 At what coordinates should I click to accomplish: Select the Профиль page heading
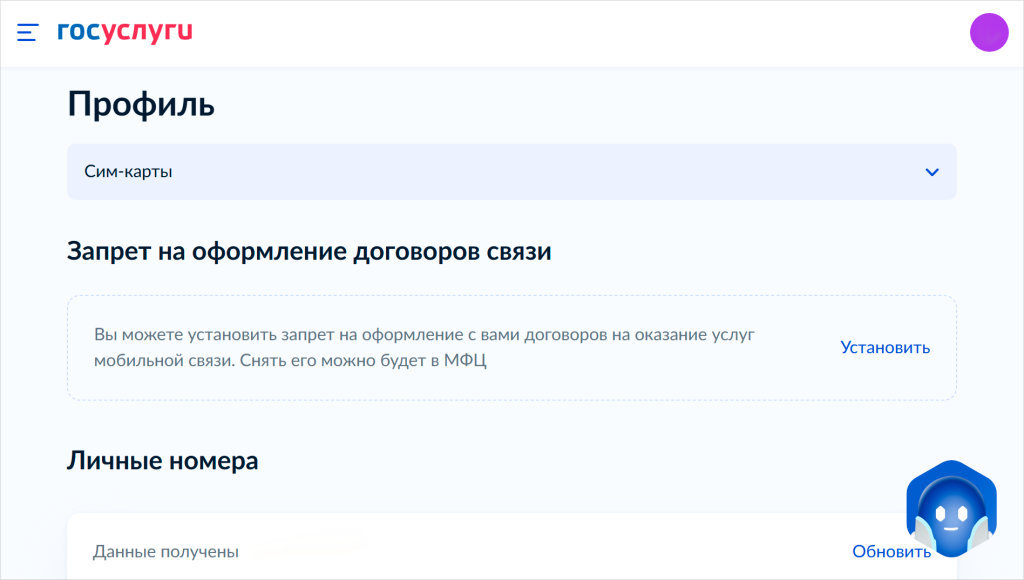141,105
